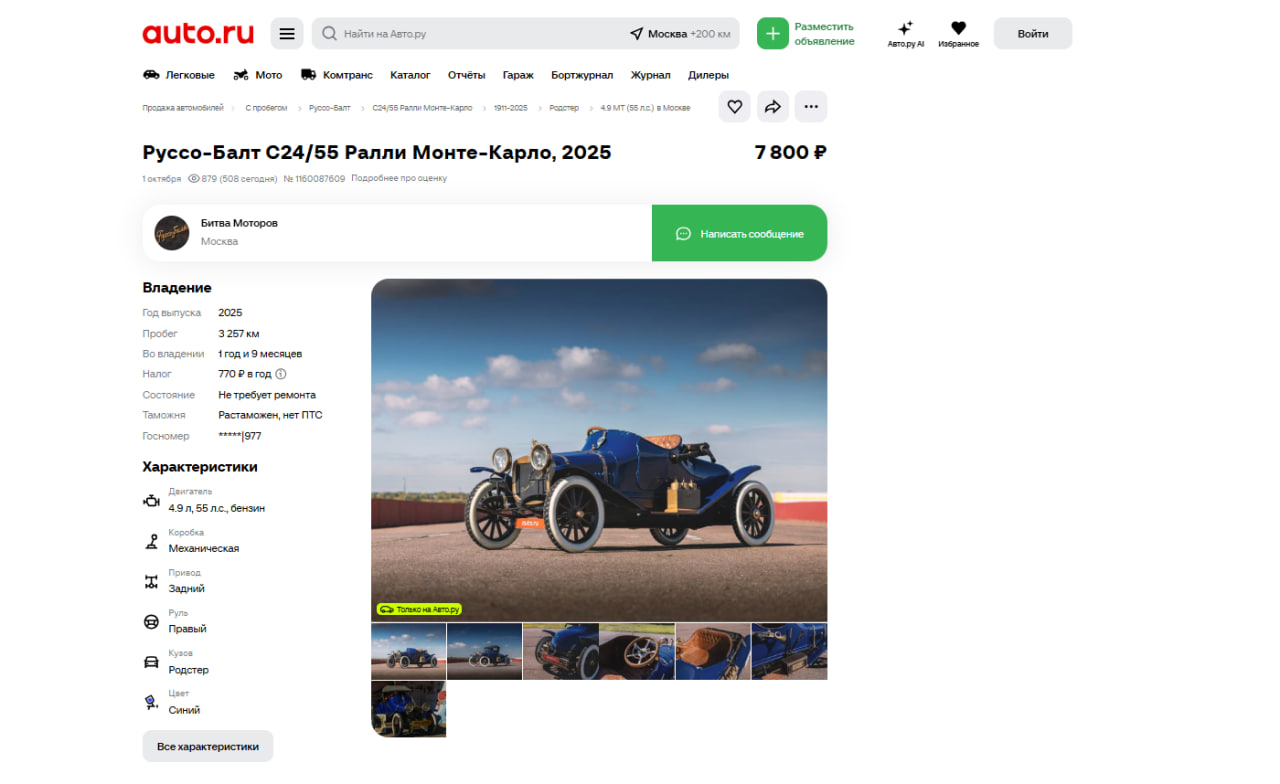Click Написать сообщение button

click(x=740, y=233)
